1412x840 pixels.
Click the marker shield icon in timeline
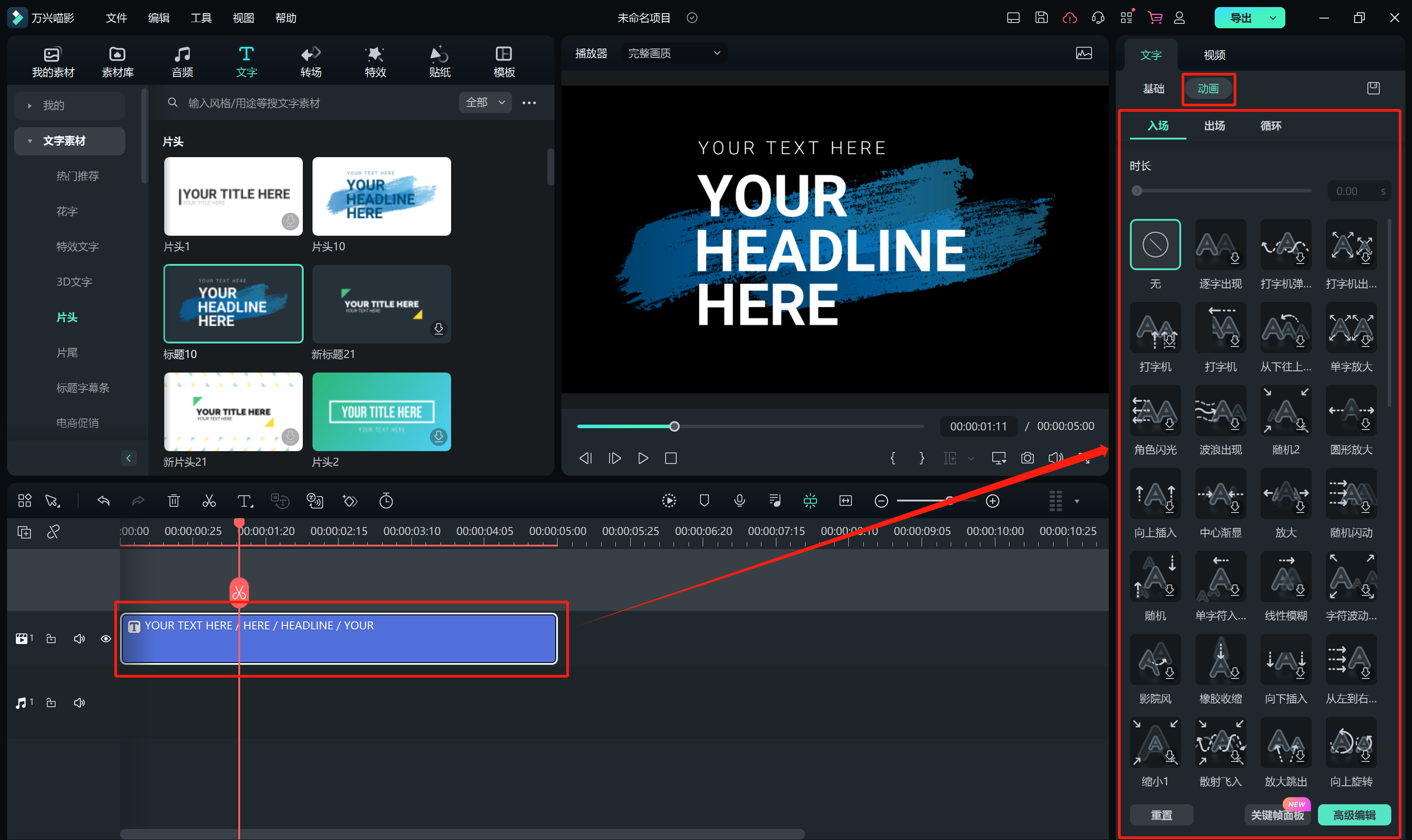pyautogui.click(x=704, y=501)
